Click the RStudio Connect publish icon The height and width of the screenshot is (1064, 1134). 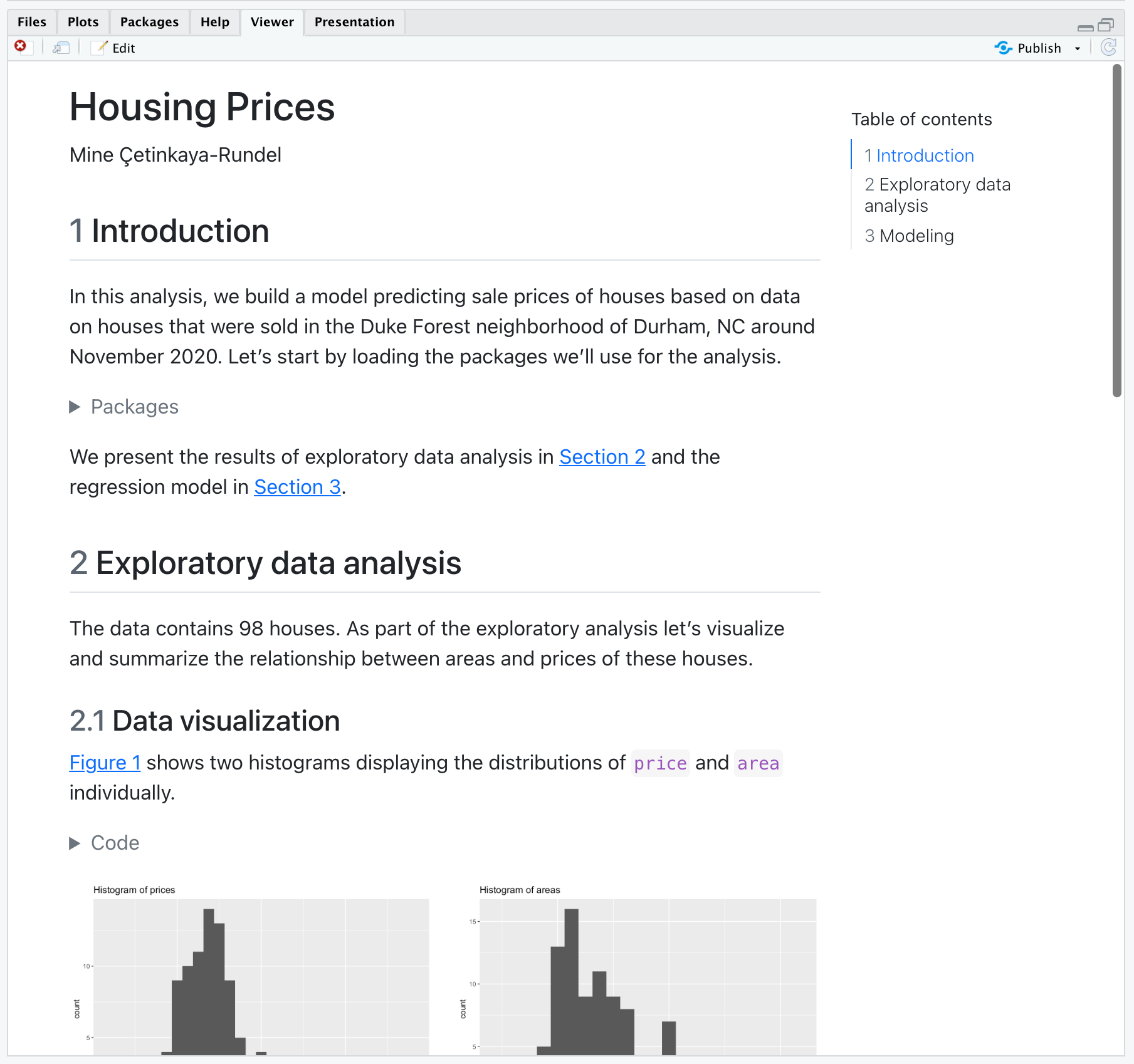click(x=1003, y=48)
